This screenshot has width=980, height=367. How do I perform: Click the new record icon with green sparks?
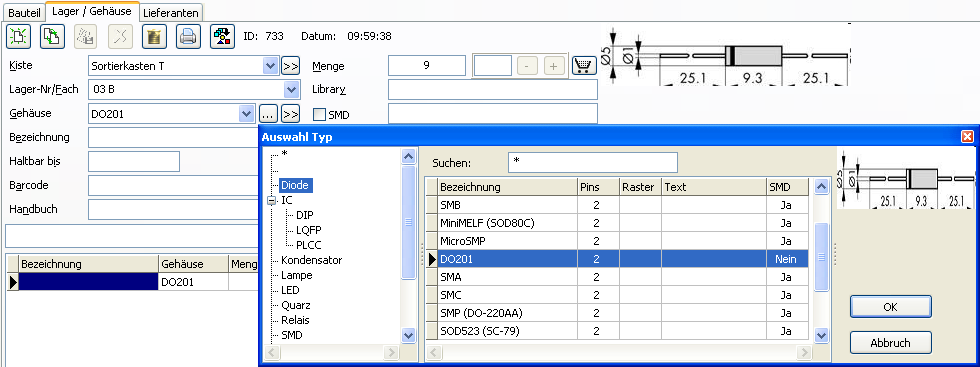click(19, 36)
